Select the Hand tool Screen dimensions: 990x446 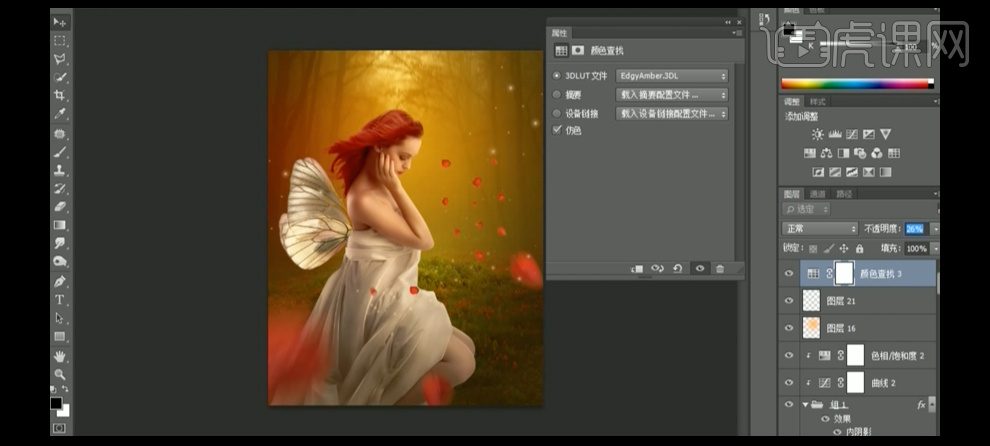point(60,356)
